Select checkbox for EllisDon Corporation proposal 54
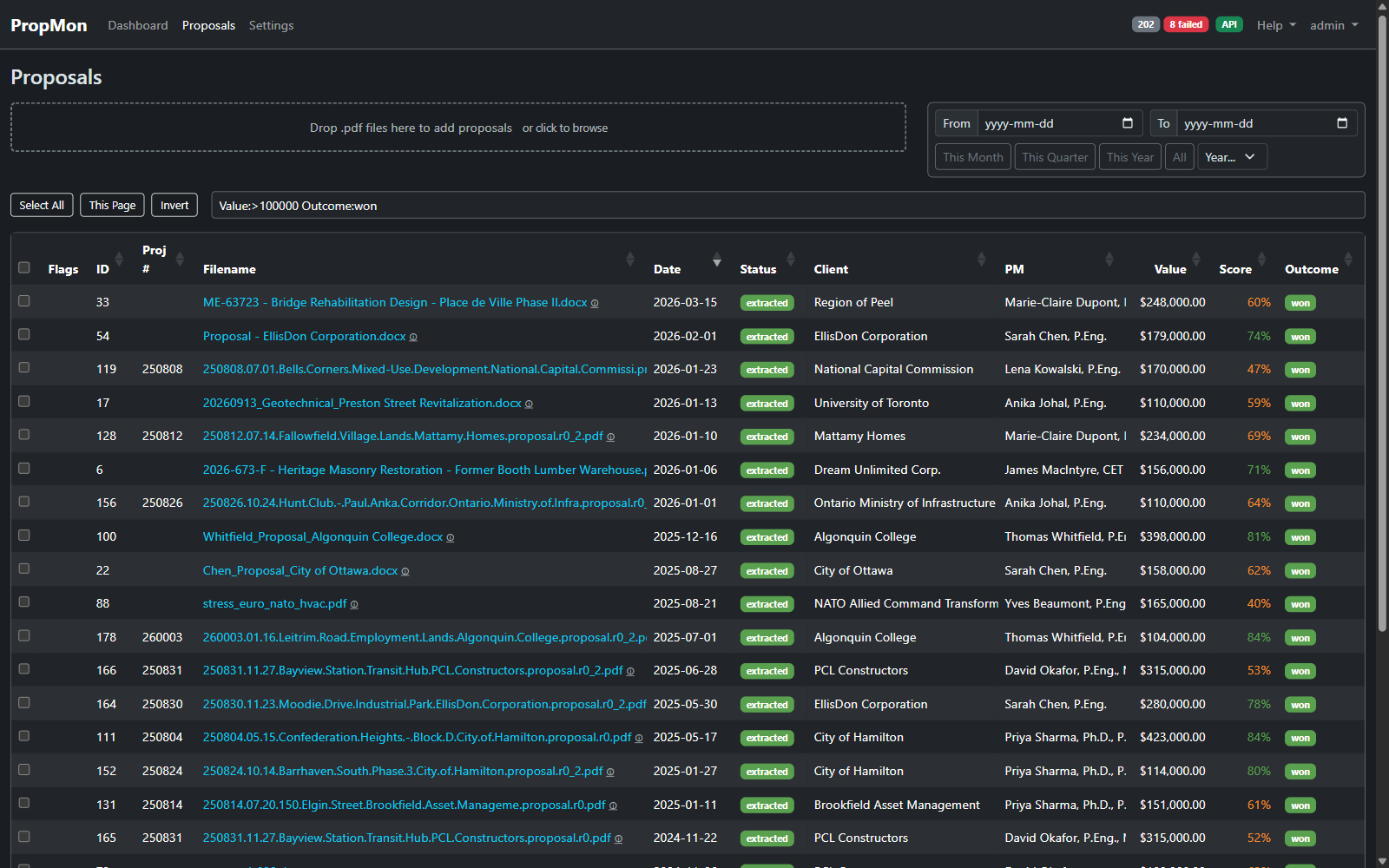 (24, 334)
